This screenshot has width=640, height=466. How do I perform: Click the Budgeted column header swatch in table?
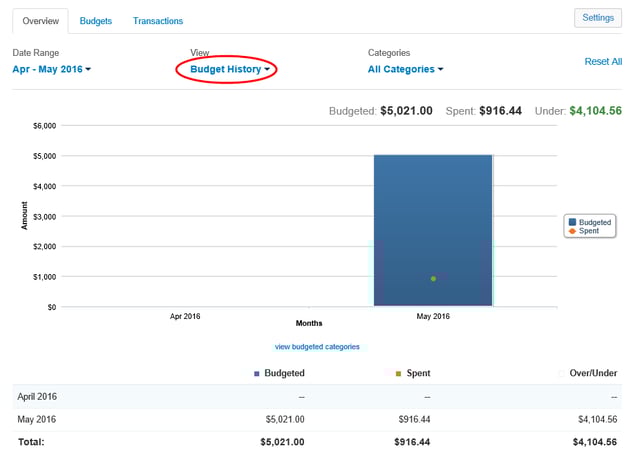click(256, 374)
